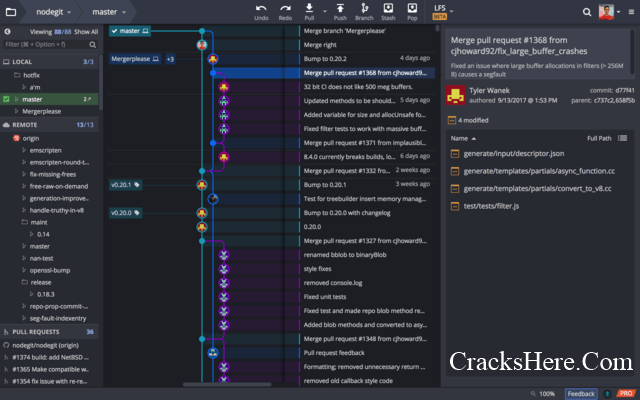640x400 pixels.
Task: Collapse left panel with back arrow icon
Action: (x=7, y=31)
